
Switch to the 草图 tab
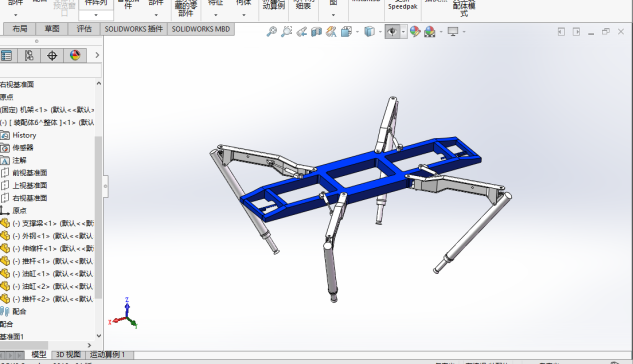coord(52,29)
